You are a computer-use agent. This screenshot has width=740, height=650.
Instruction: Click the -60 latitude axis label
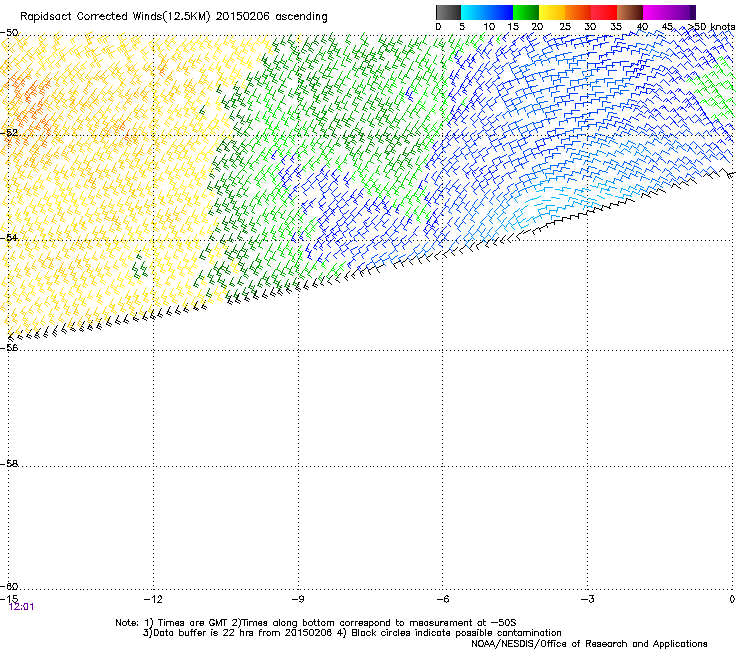click(x=9, y=586)
